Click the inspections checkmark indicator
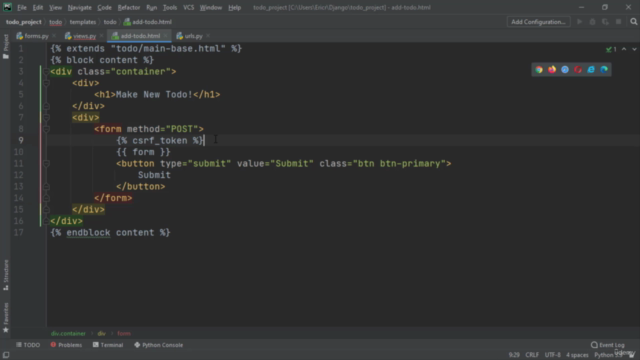 611,49
